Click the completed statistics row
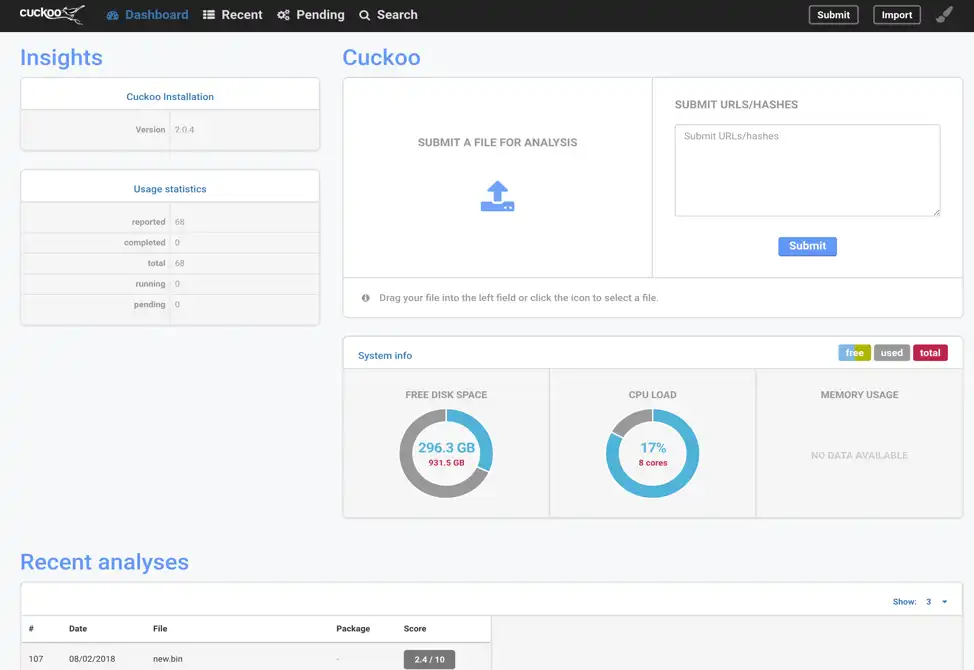Viewport: 974px width, 670px height. click(x=170, y=242)
